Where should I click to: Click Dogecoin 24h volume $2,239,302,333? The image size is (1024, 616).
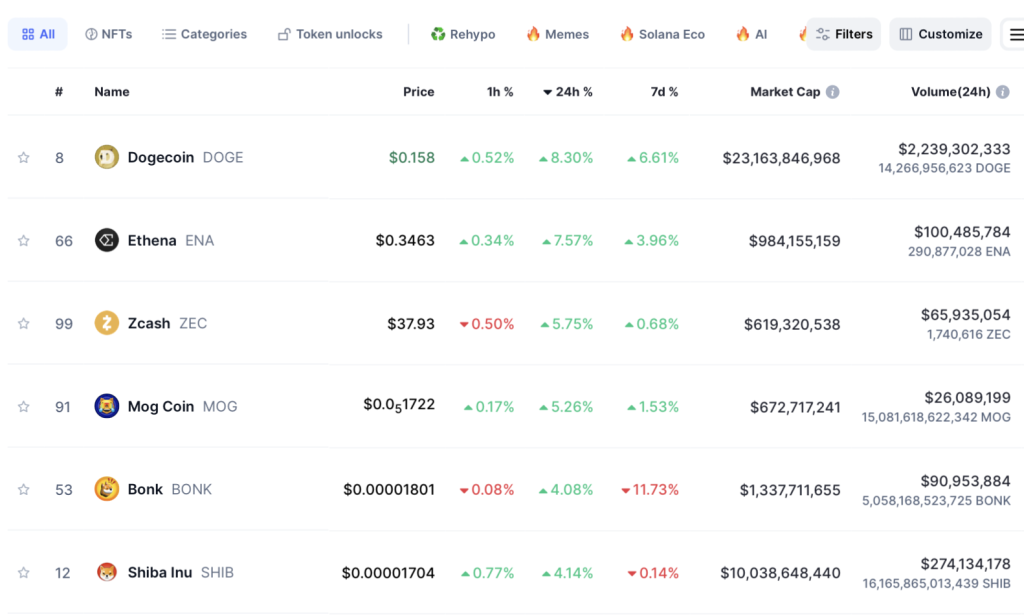click(955, 149)
